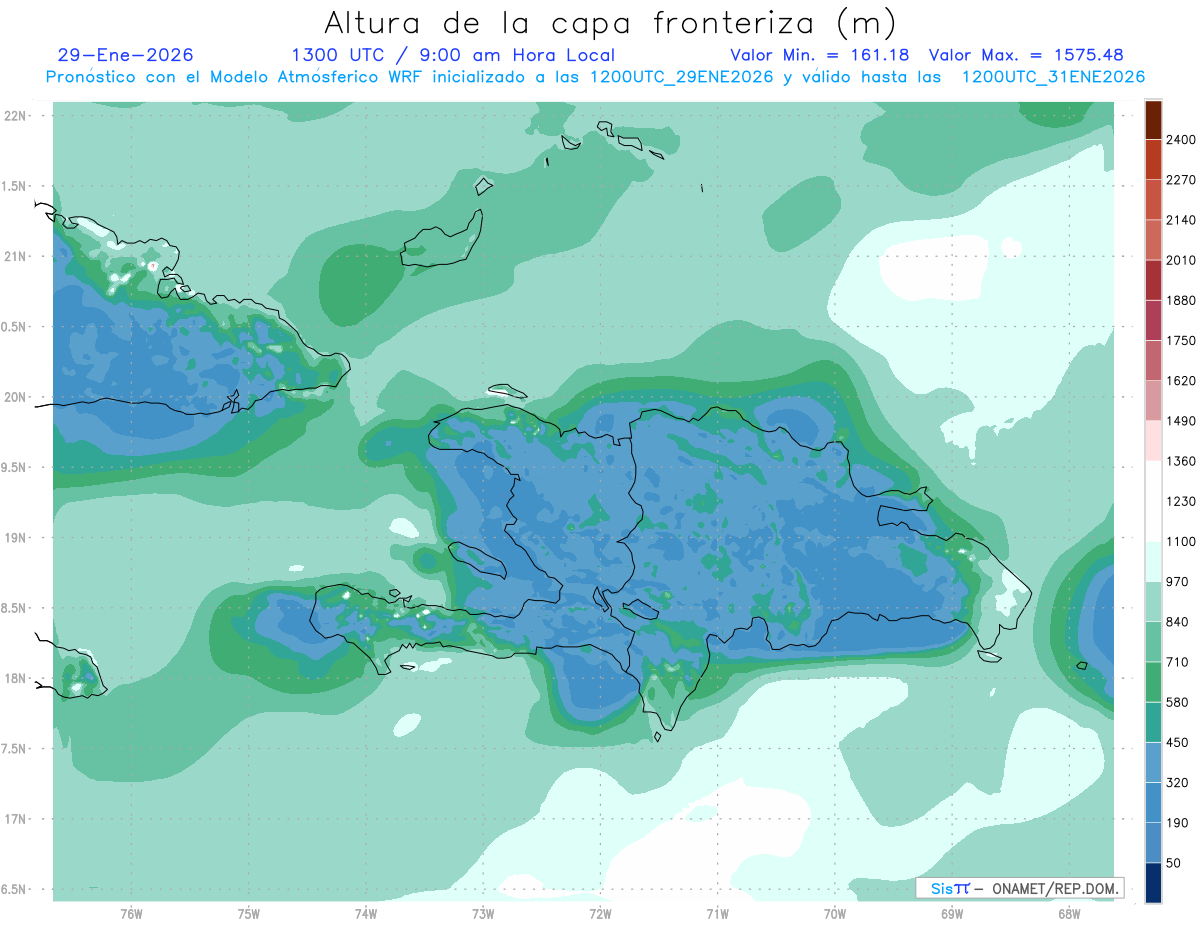Click the colorbar label '840'
This screenshot has width=1200, height=927.
pyautogui.click(x=1178, y=622)
